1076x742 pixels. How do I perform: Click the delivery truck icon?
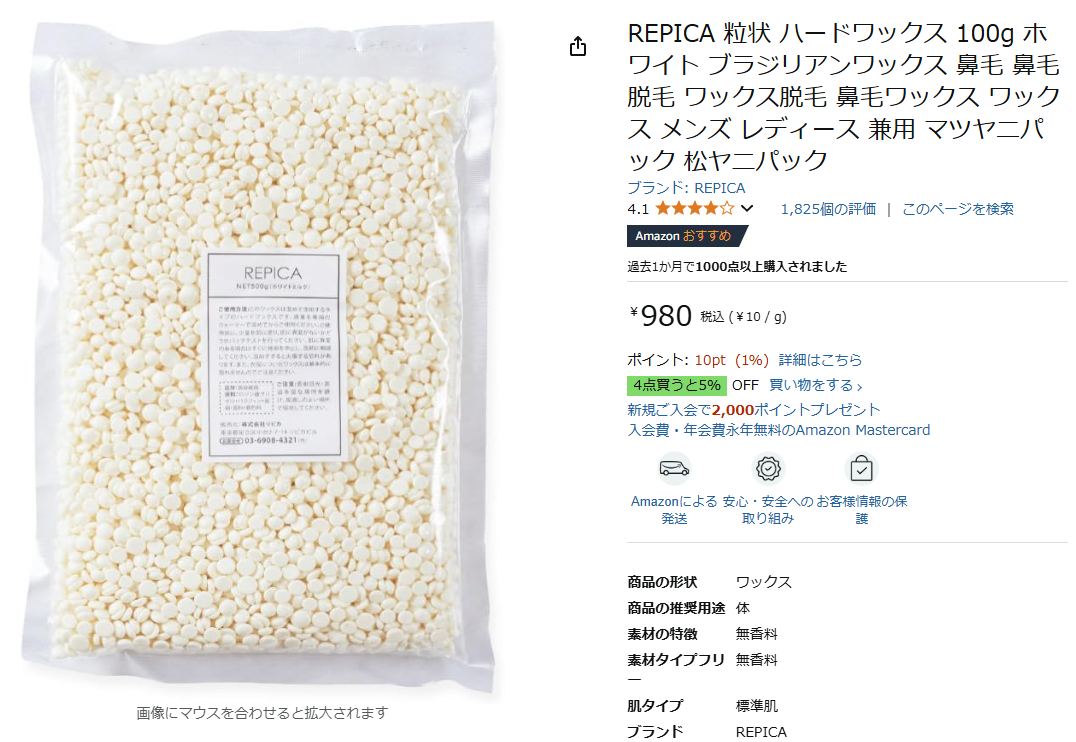(674, 469)
